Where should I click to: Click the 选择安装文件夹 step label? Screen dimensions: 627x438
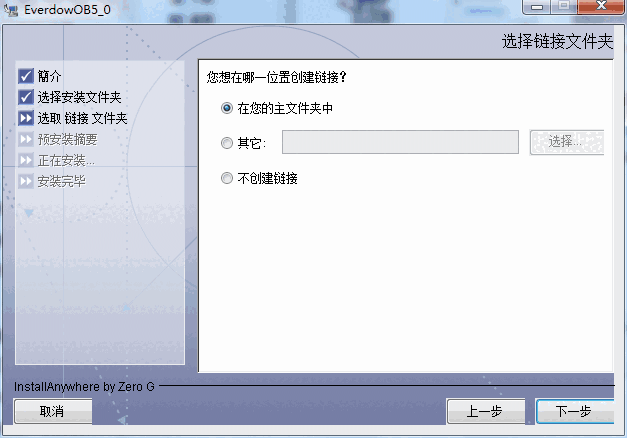coord(79,97)
